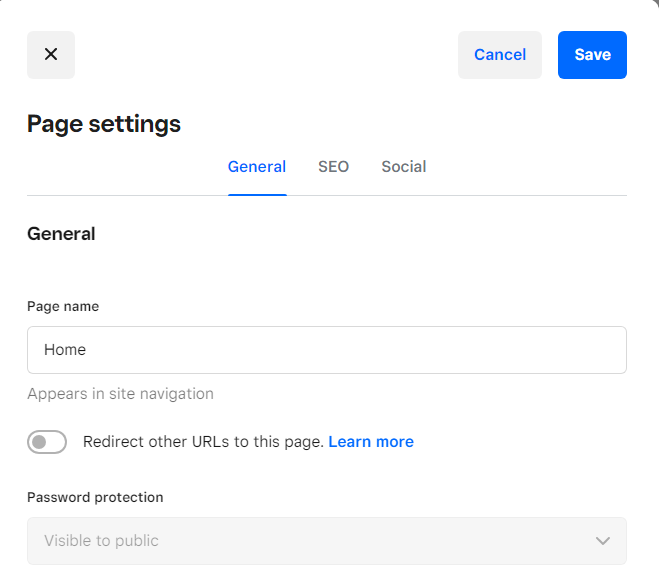Click the Page name field label
The height and width of the screenshot is (577, 659).
click(63, 306)
